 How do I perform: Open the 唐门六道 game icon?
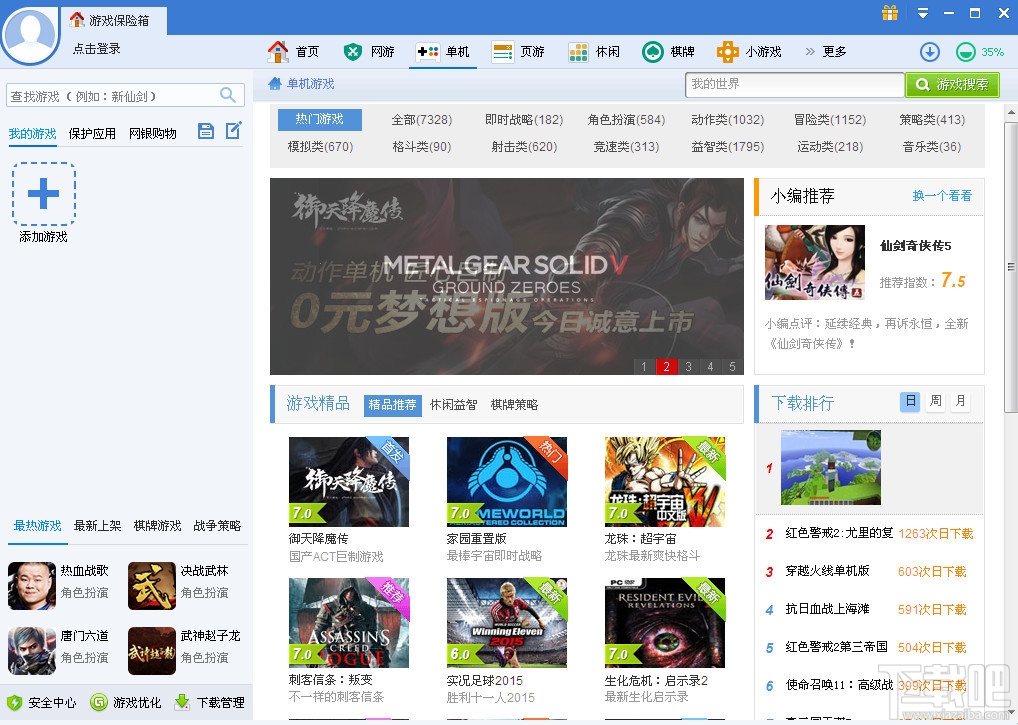point(32,650)
